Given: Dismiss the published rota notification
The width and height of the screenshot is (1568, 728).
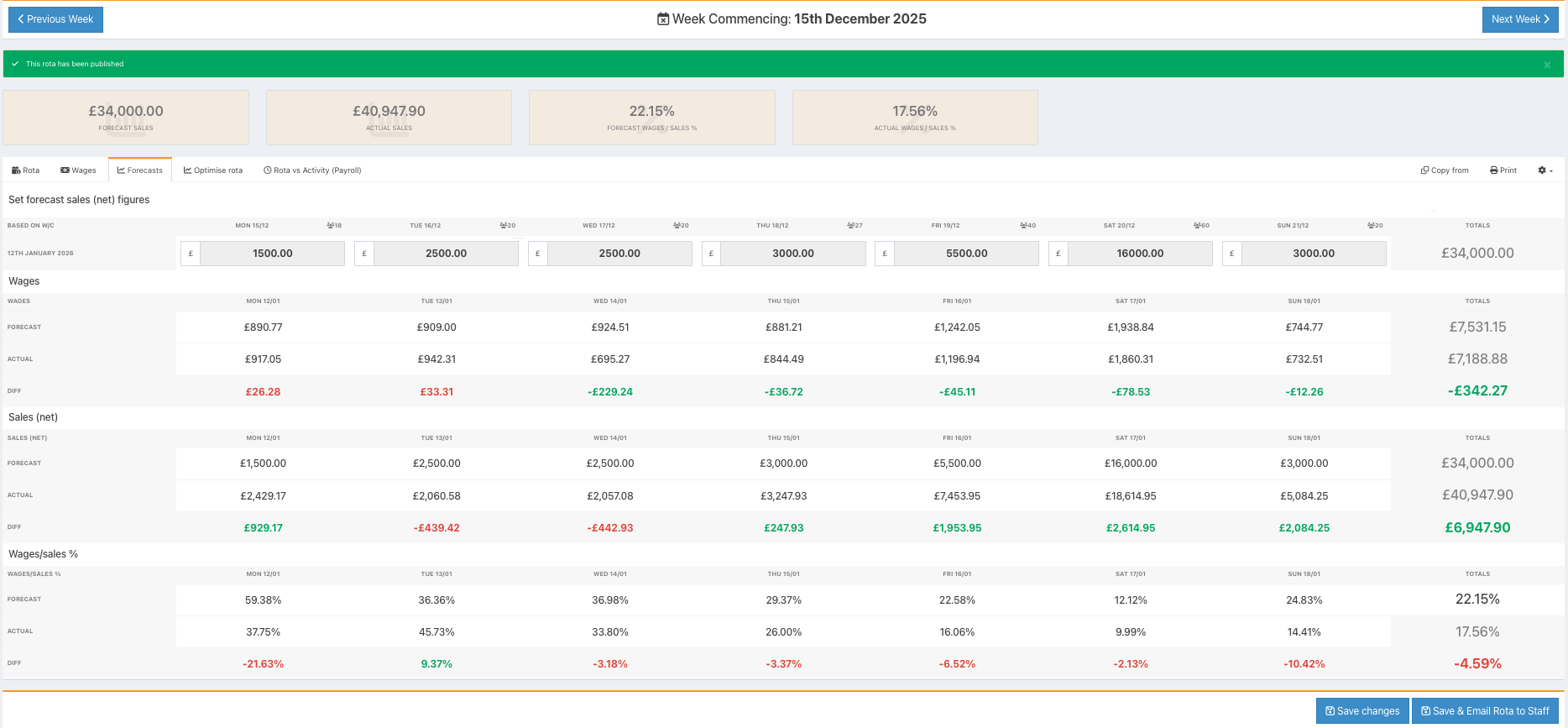Looking at the screenshot, I should (x=1547, y=65).
